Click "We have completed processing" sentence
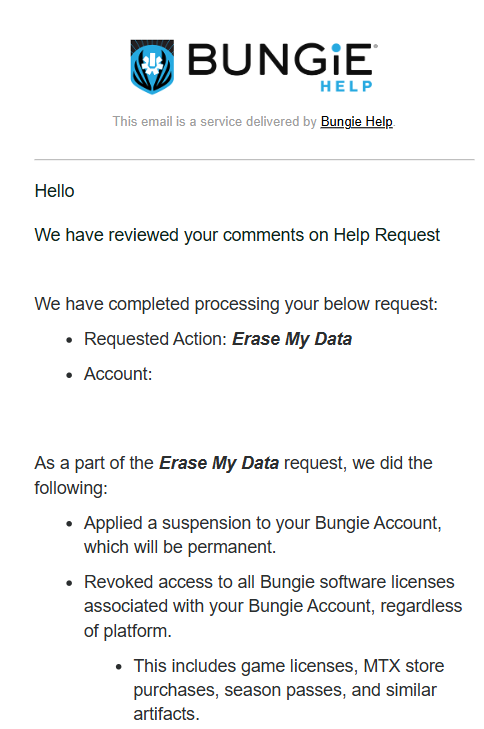The image size is (484, 729). pos(236,304)
